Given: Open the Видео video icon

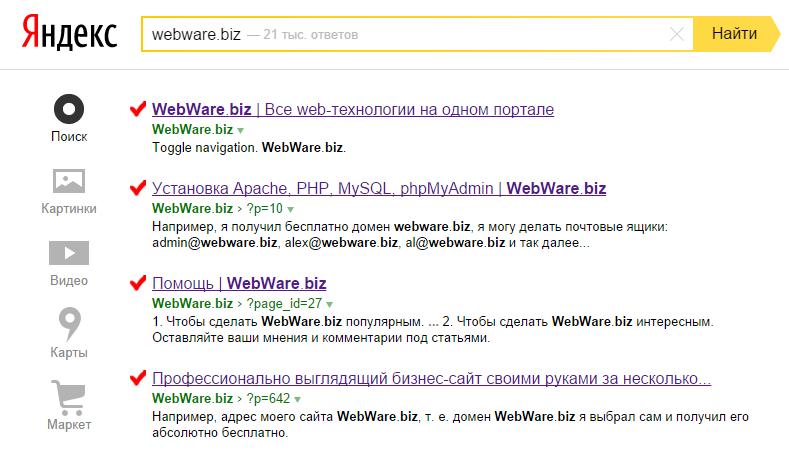Looking at the screenshot, I should pos(69,253).
